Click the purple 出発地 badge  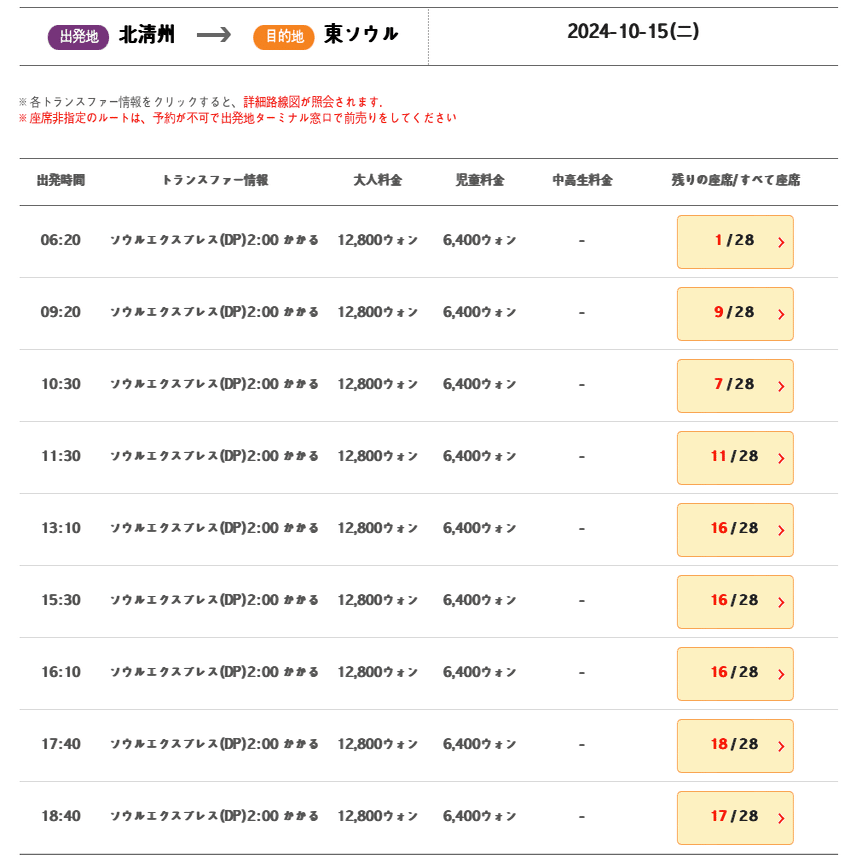tap(78, 37)
